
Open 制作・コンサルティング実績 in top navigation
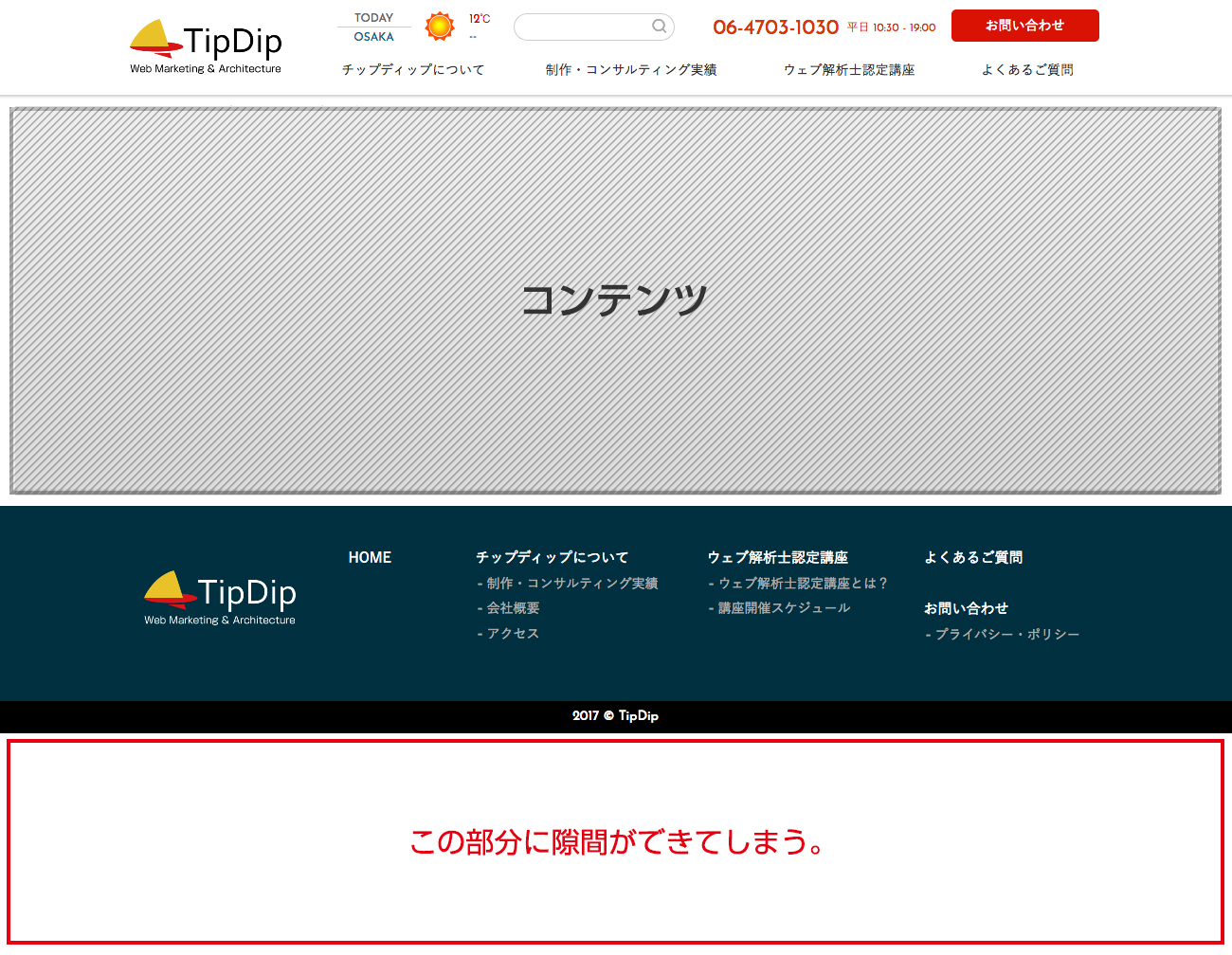631,69
